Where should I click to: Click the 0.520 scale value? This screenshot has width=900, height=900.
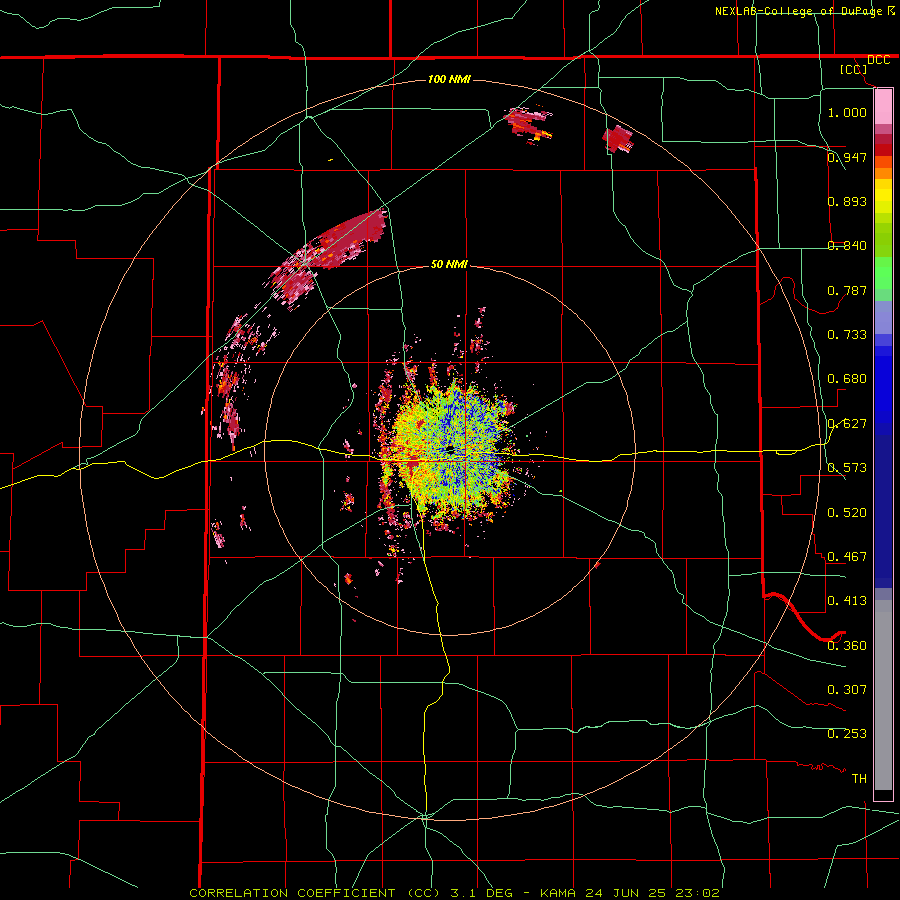[x=847, y=512]
